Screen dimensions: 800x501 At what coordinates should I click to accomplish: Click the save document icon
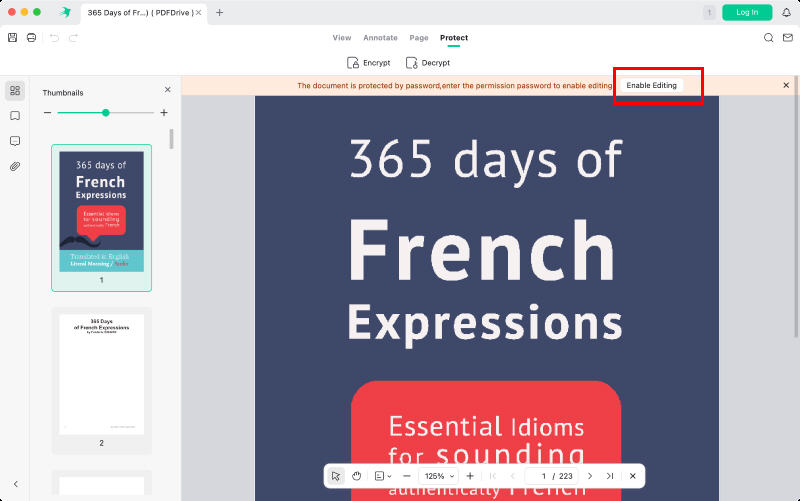coord(13,38)
